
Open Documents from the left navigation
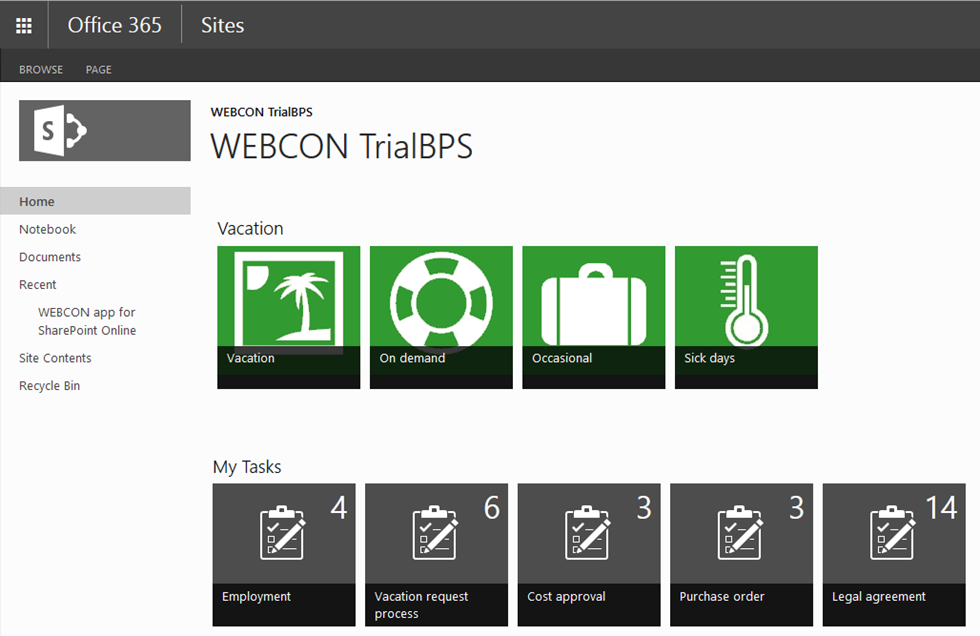[x=50, y=257]
